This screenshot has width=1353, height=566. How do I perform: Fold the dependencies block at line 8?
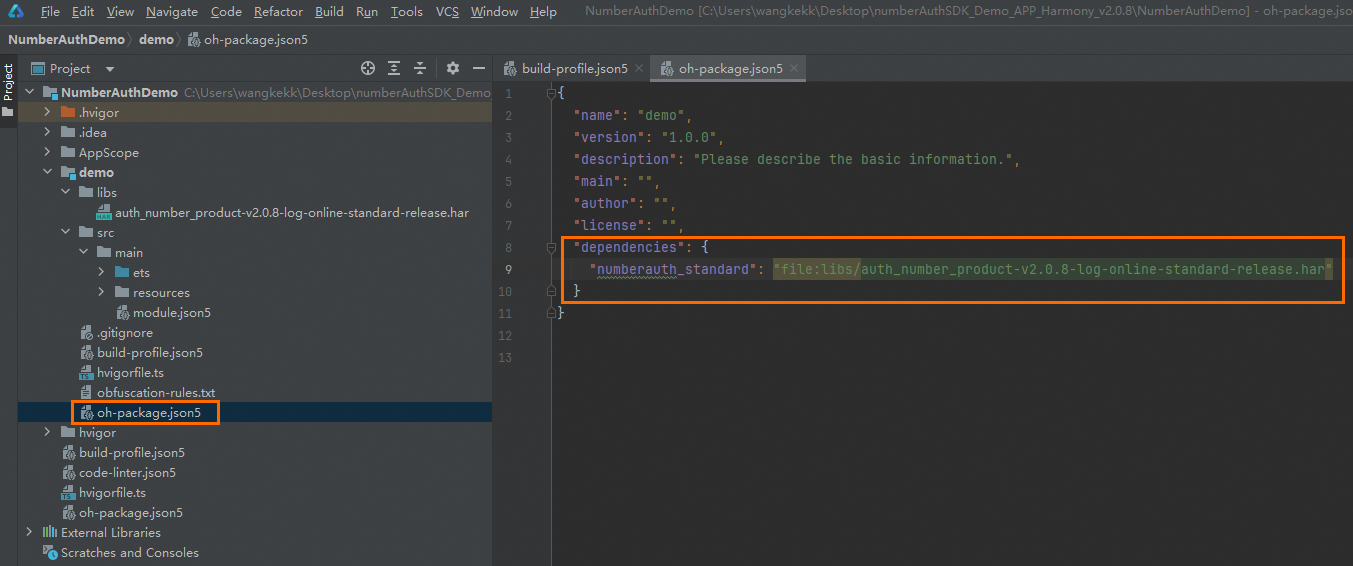pyautogui.click(x=551, y=247)
